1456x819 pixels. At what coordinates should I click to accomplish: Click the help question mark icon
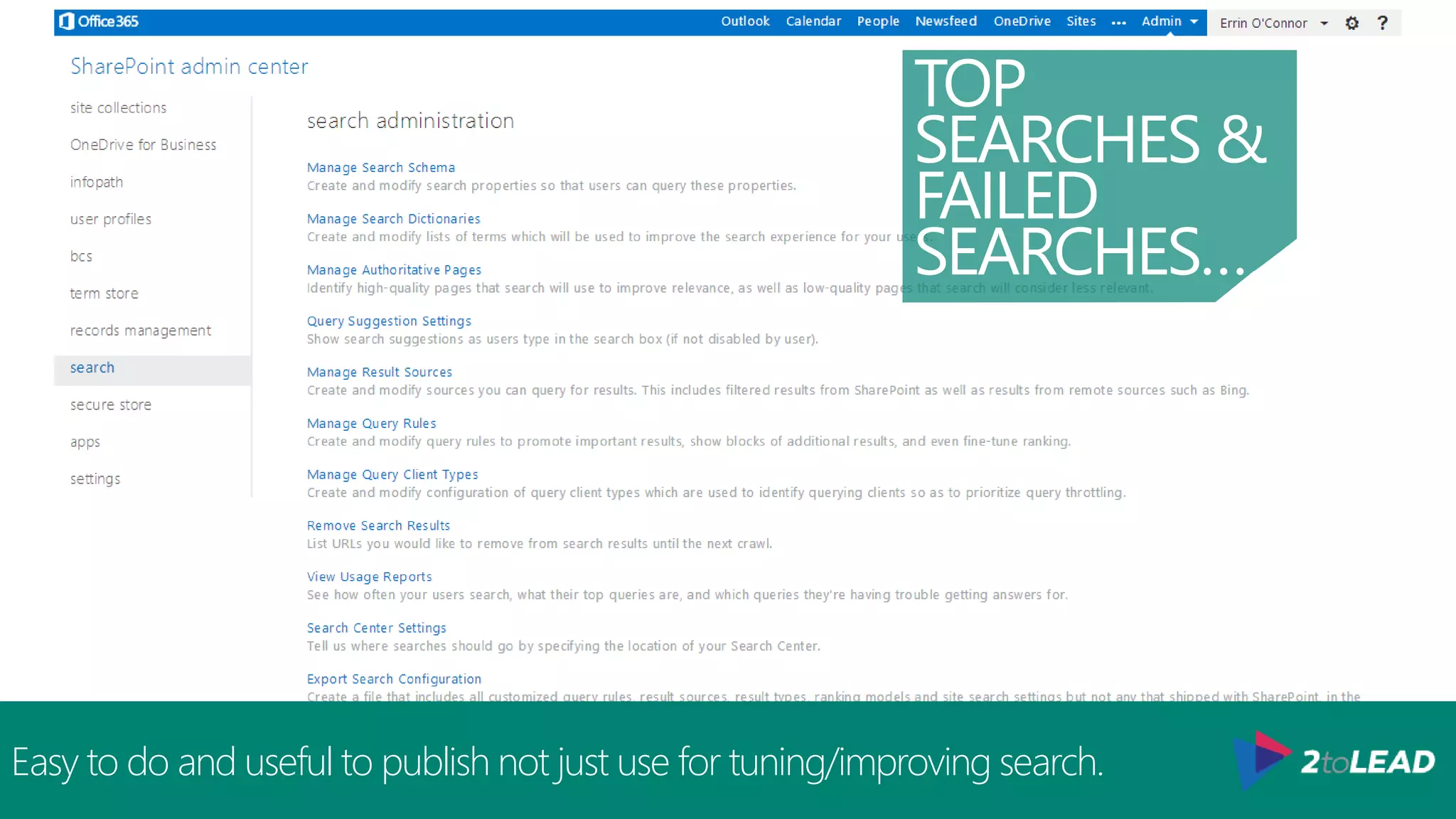1382,23
